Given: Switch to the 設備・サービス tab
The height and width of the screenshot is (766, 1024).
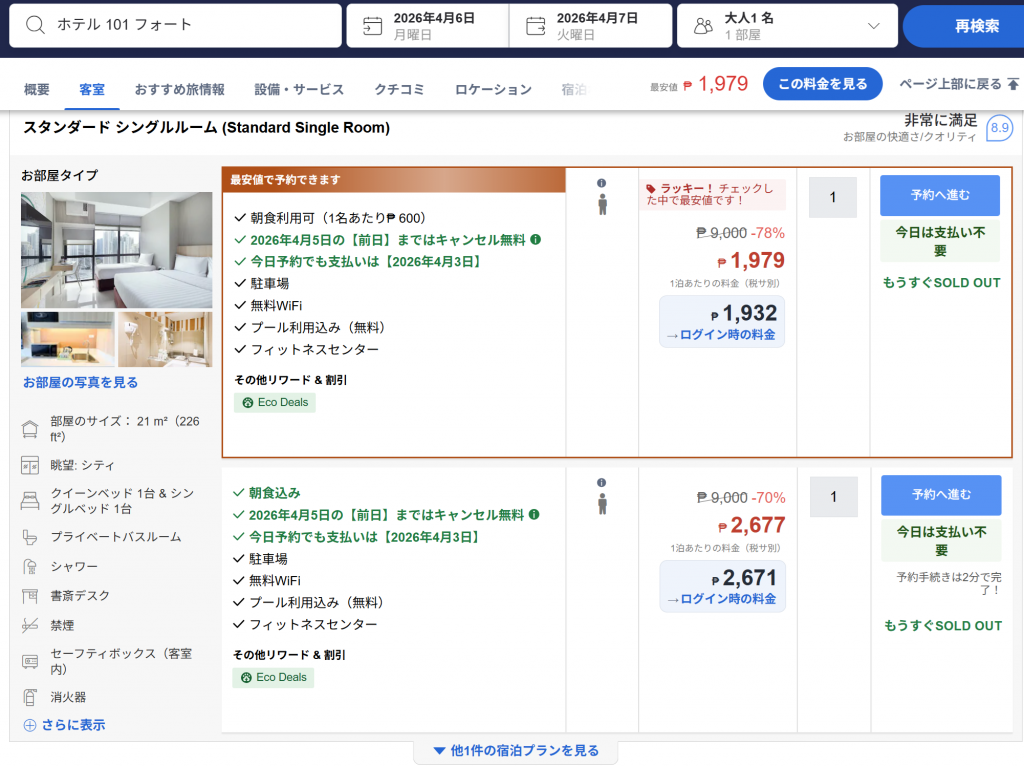Looking at the screenshot, I should (x=299, y=89).
